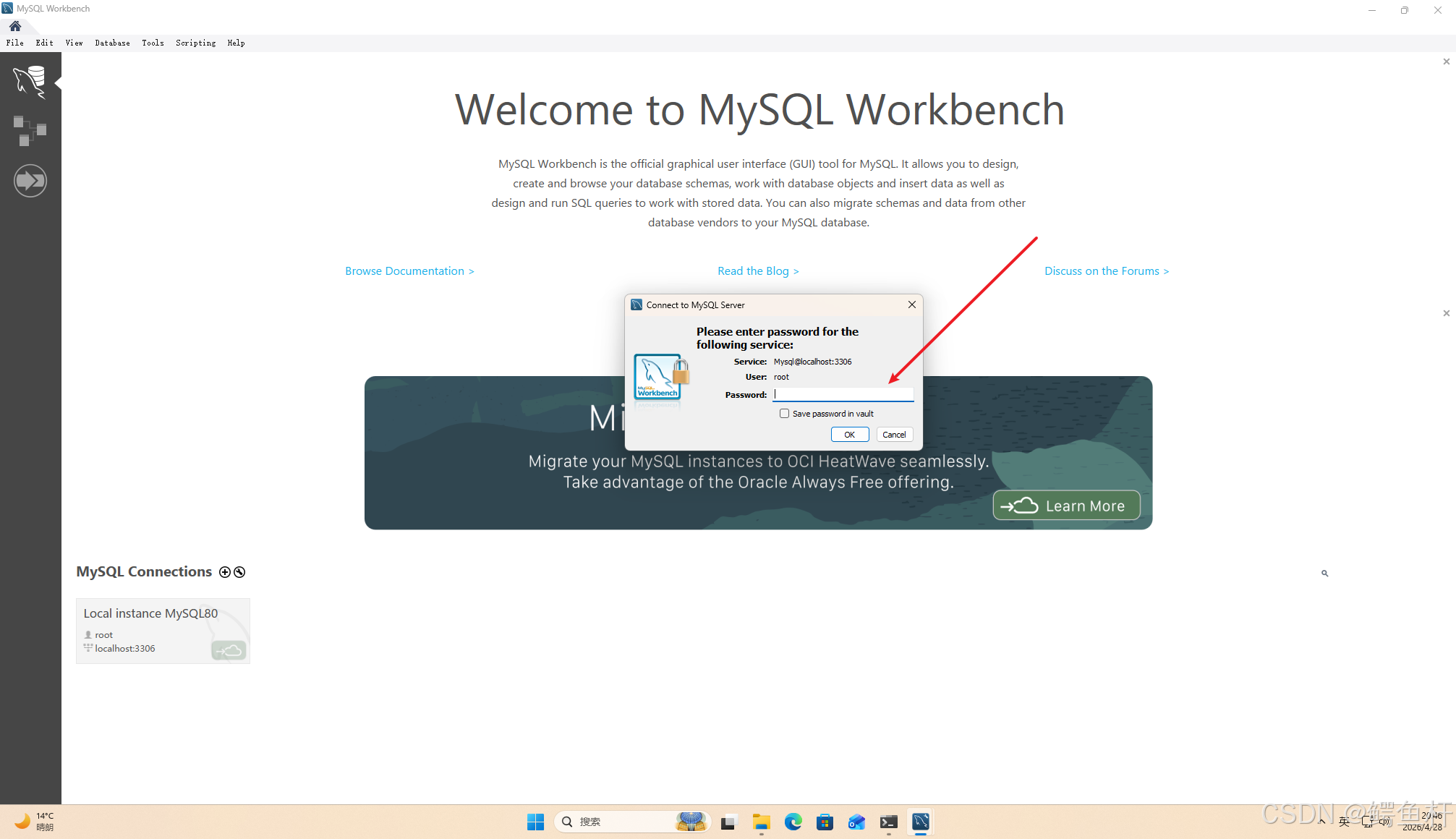Viewport: 1456px width, 839px height.
Task: Open the Tools menu
Action: pos(153,43)
